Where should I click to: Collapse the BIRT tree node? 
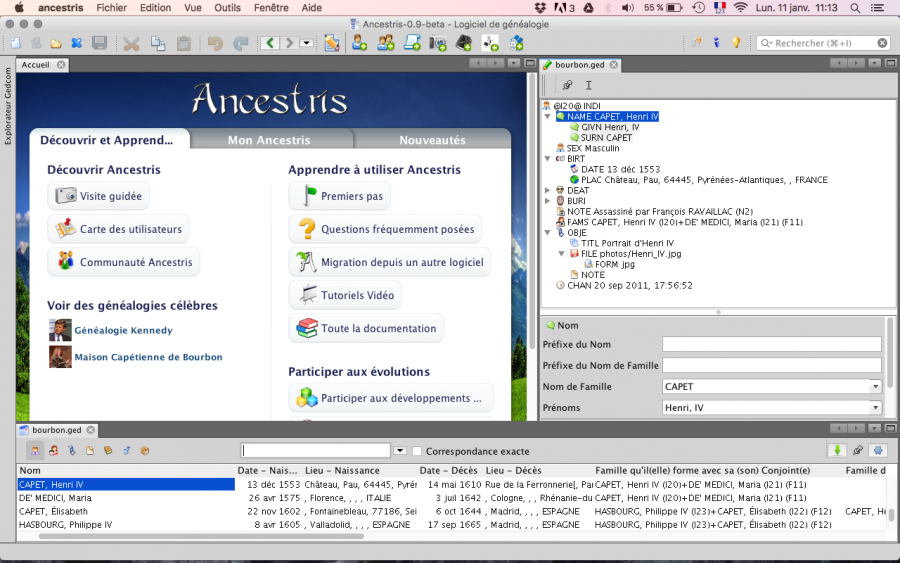548,158
